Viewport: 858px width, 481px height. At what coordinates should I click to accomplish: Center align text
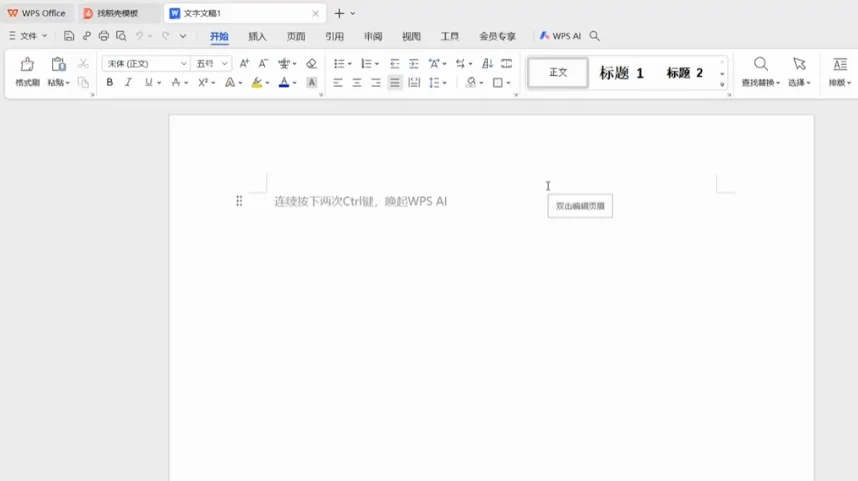point(357,83)
